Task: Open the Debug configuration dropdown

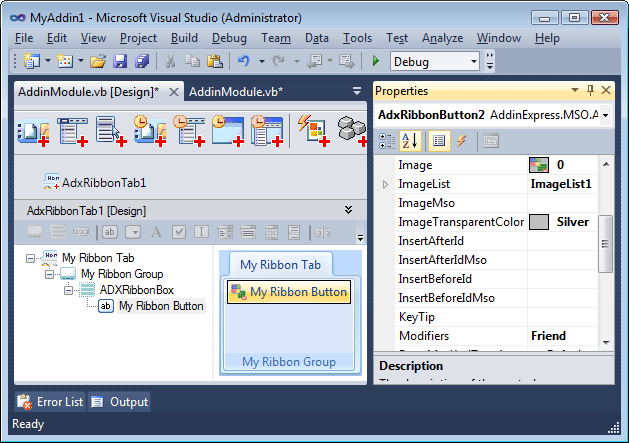Action: [473, 61]
